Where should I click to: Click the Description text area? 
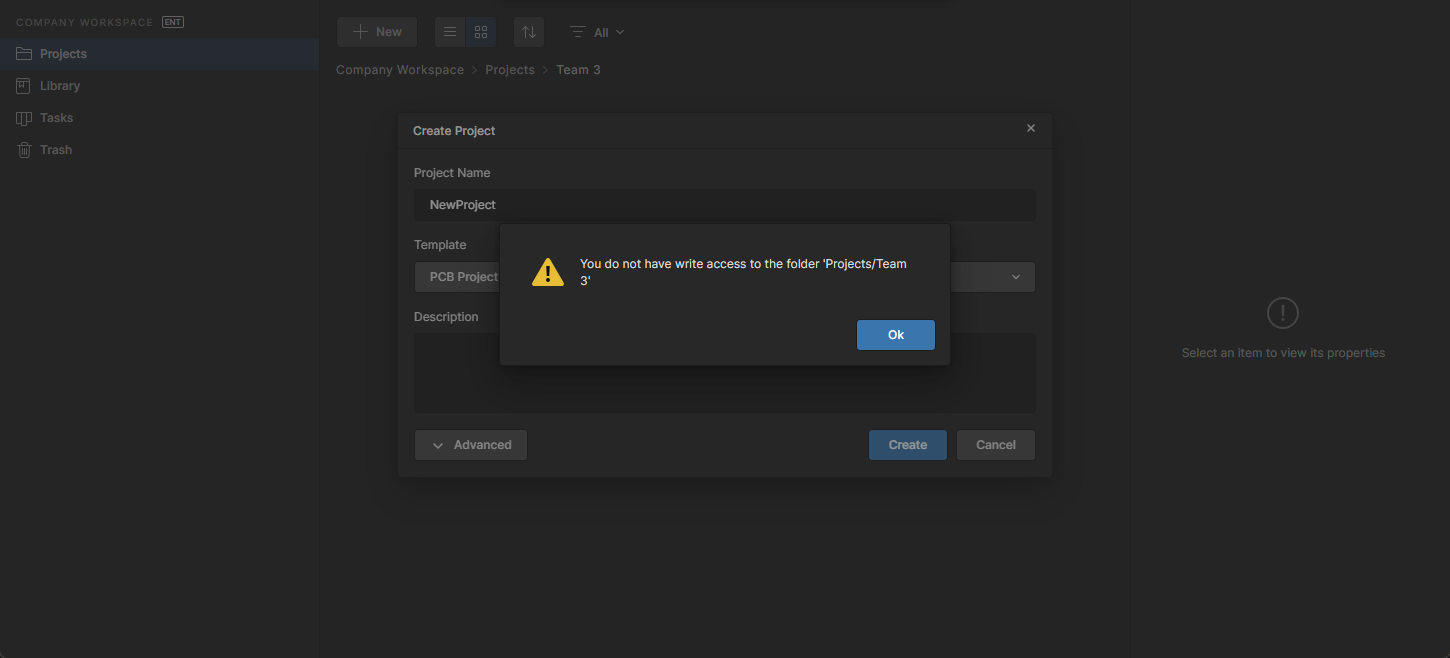pos(724,373)
